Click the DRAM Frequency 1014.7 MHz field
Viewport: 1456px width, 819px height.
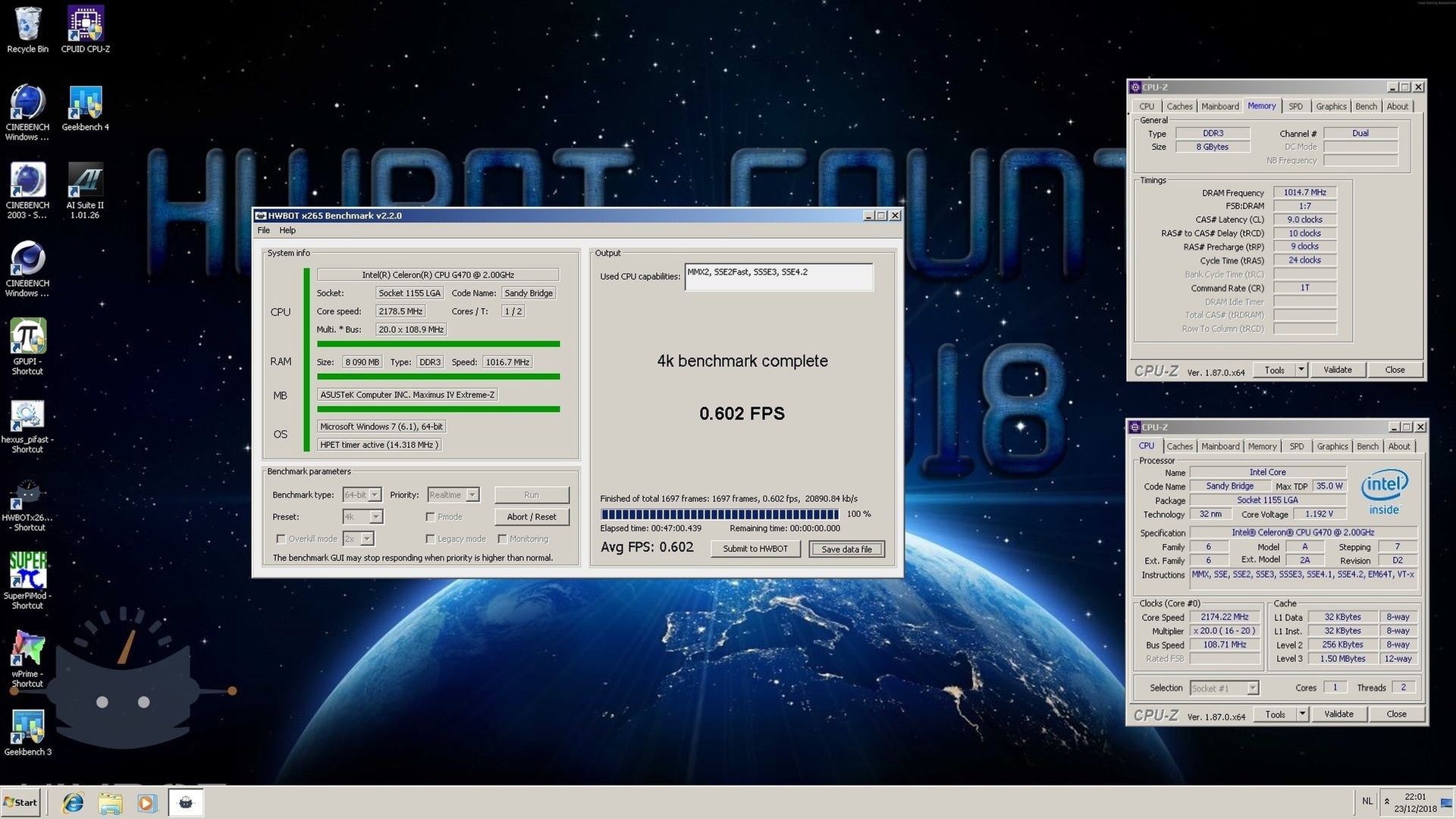click(x=1304, y=193)
